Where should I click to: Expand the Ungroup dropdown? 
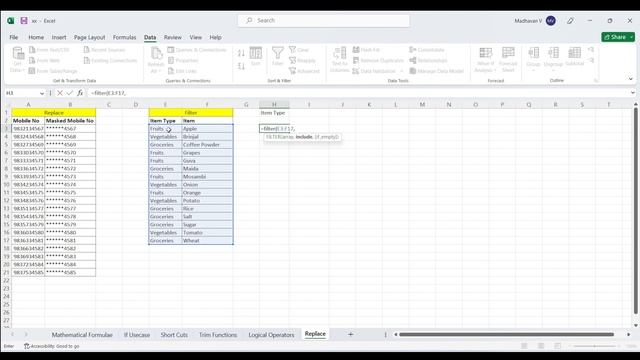coord(553,70)
